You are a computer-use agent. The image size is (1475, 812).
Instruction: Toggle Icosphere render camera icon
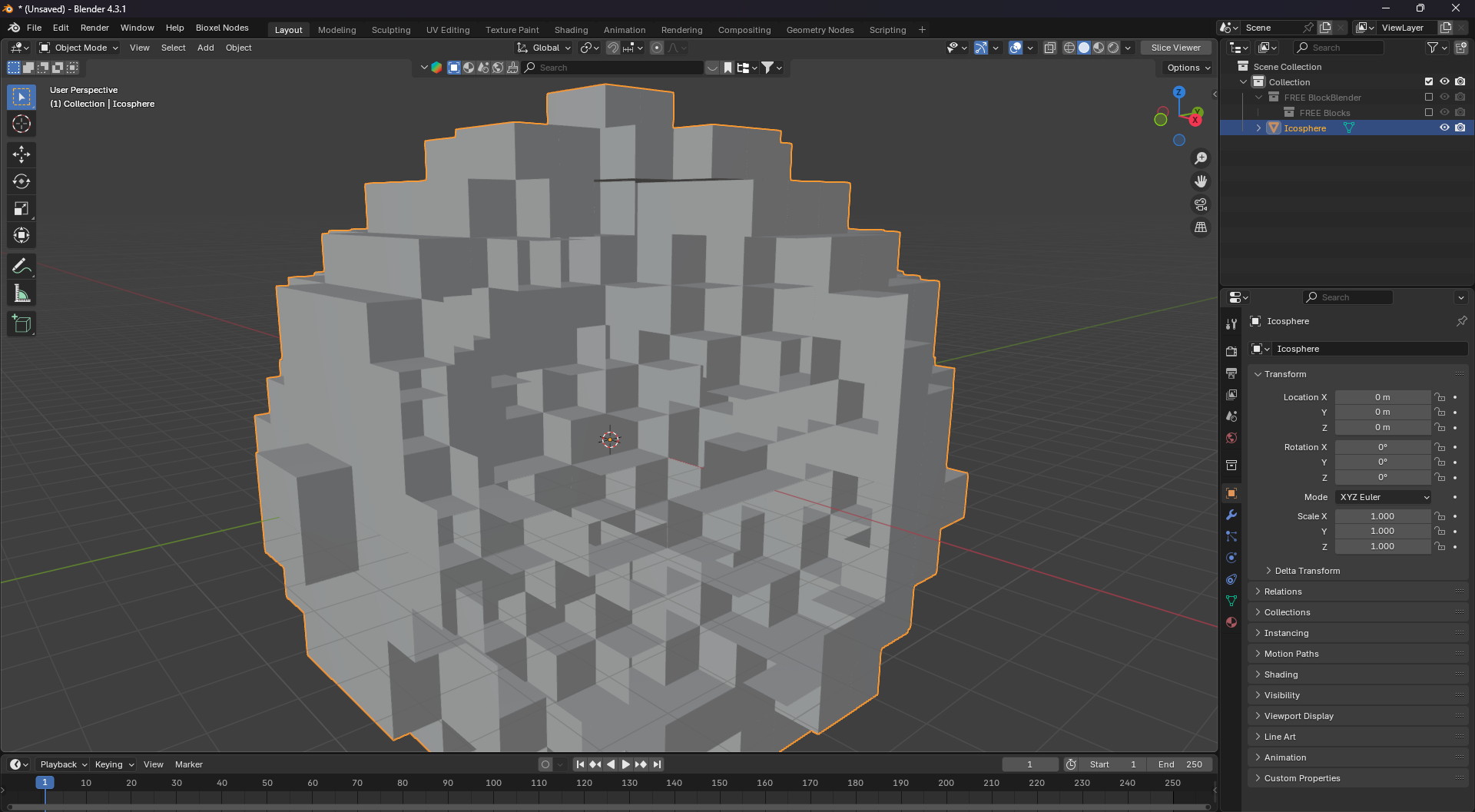point(1460,128)
